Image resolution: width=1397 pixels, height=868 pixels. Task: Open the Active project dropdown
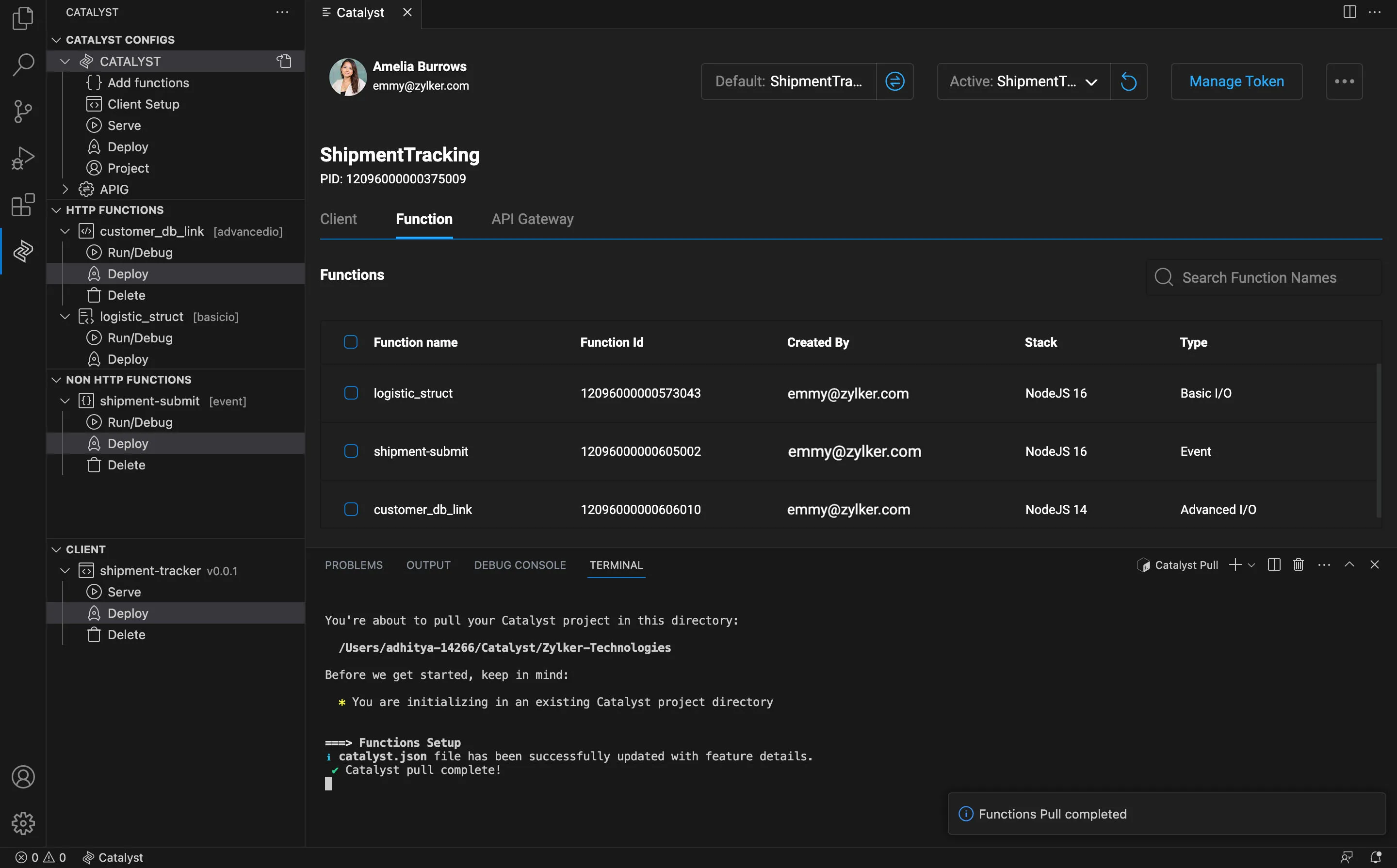pyautogui.click(x=1023, y=81)
